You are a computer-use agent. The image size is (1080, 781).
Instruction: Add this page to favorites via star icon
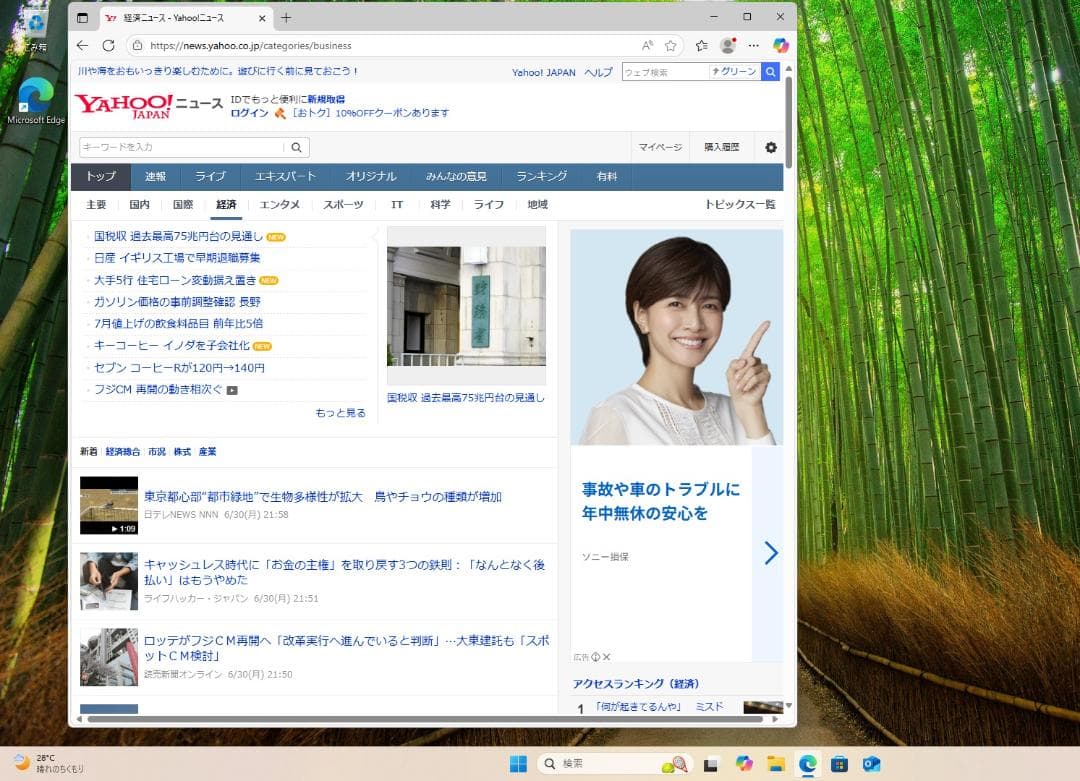[x=671, y=45]
